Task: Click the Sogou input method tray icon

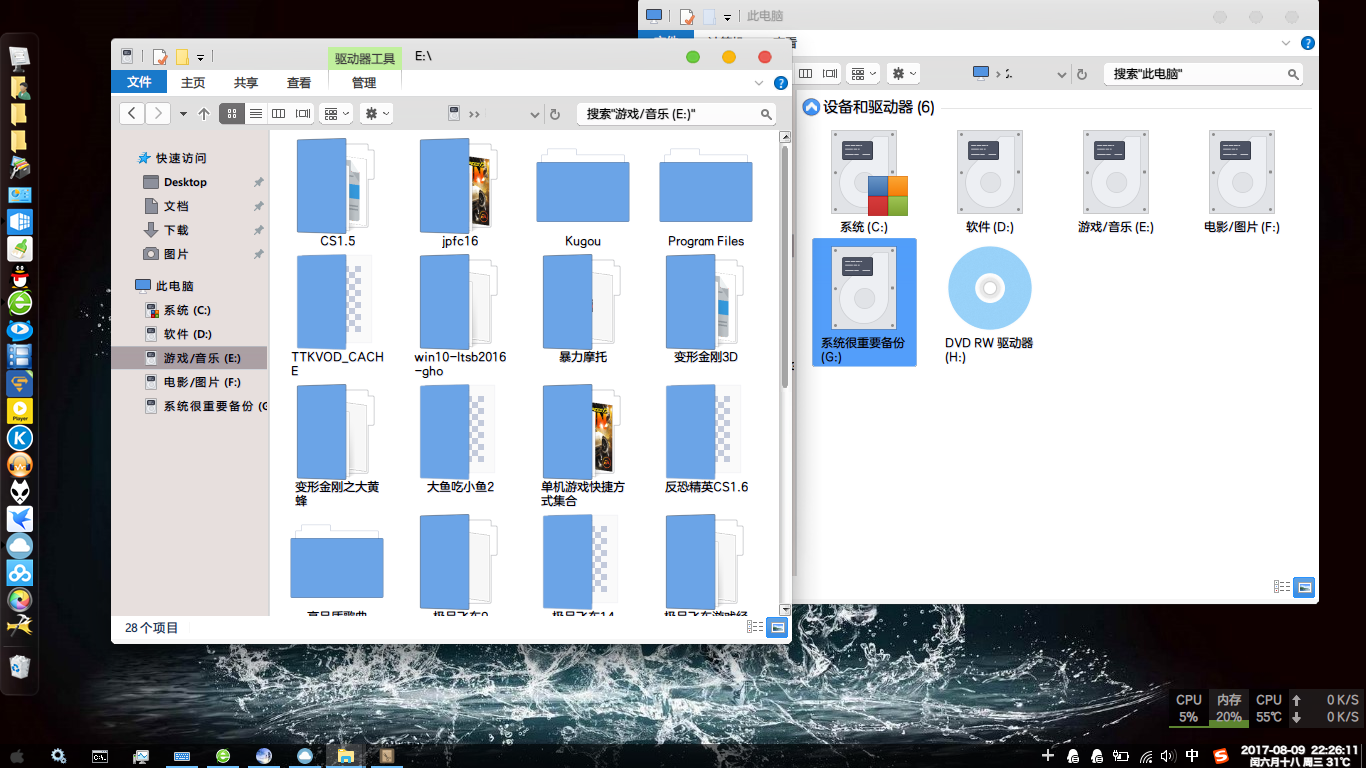Action: [1221, 756]
